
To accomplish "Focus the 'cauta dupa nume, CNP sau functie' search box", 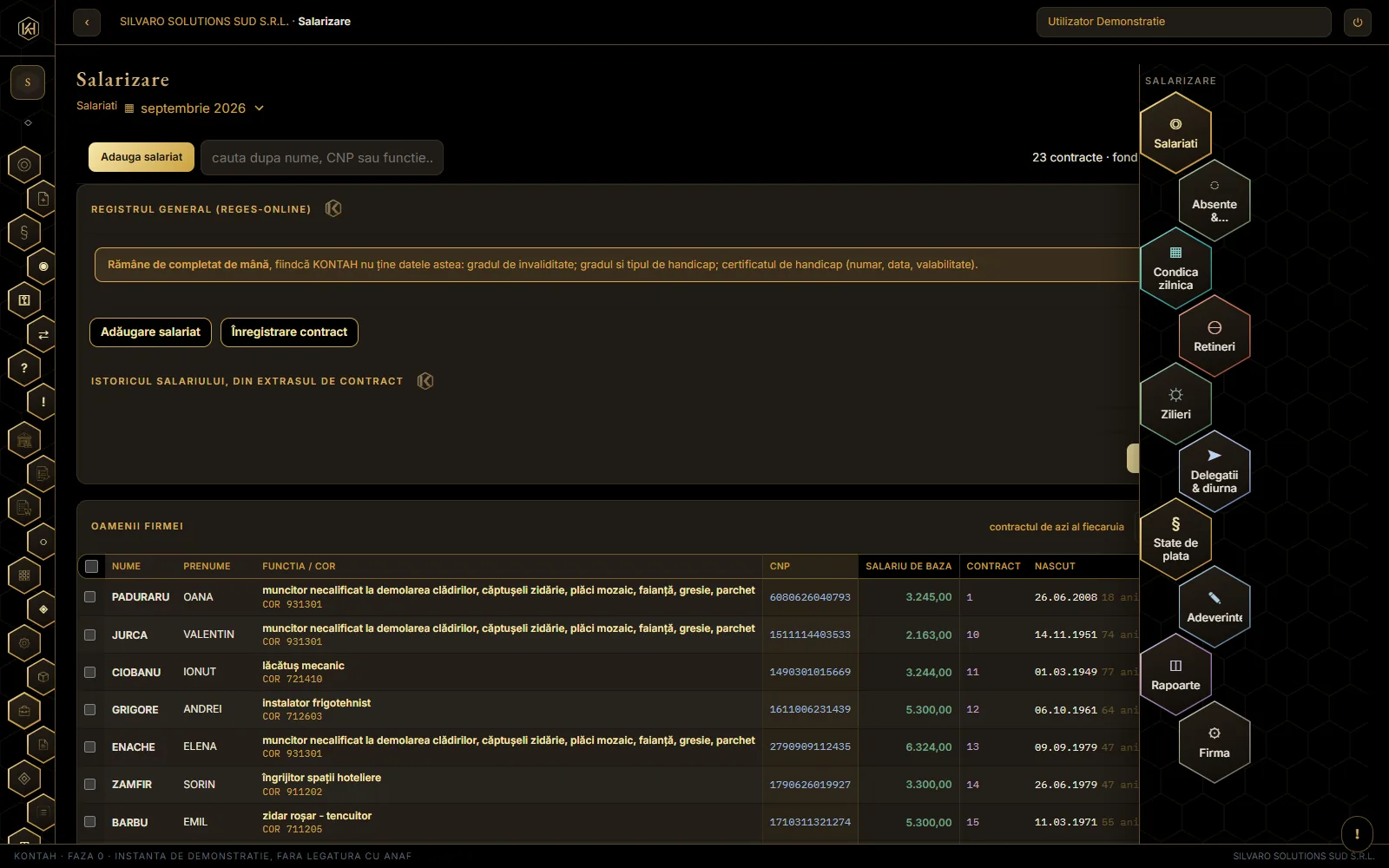I will pos(322,158).
